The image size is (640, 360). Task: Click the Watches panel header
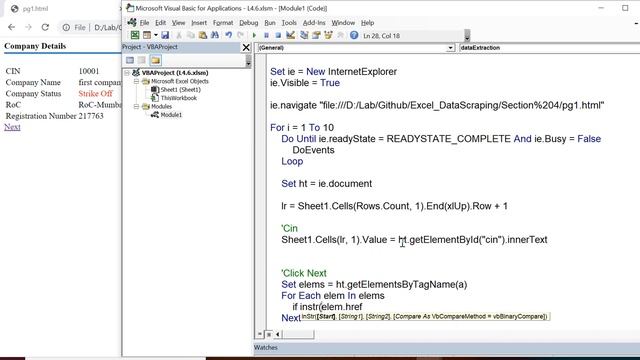[447, 348]
